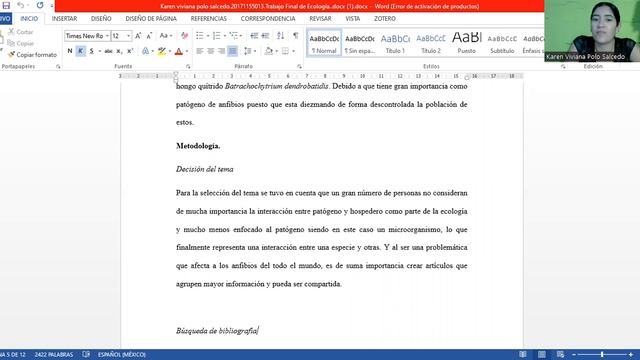640x360 pixels.
Task: Expand underline style dropdown arrow
Action: point(100,51)
